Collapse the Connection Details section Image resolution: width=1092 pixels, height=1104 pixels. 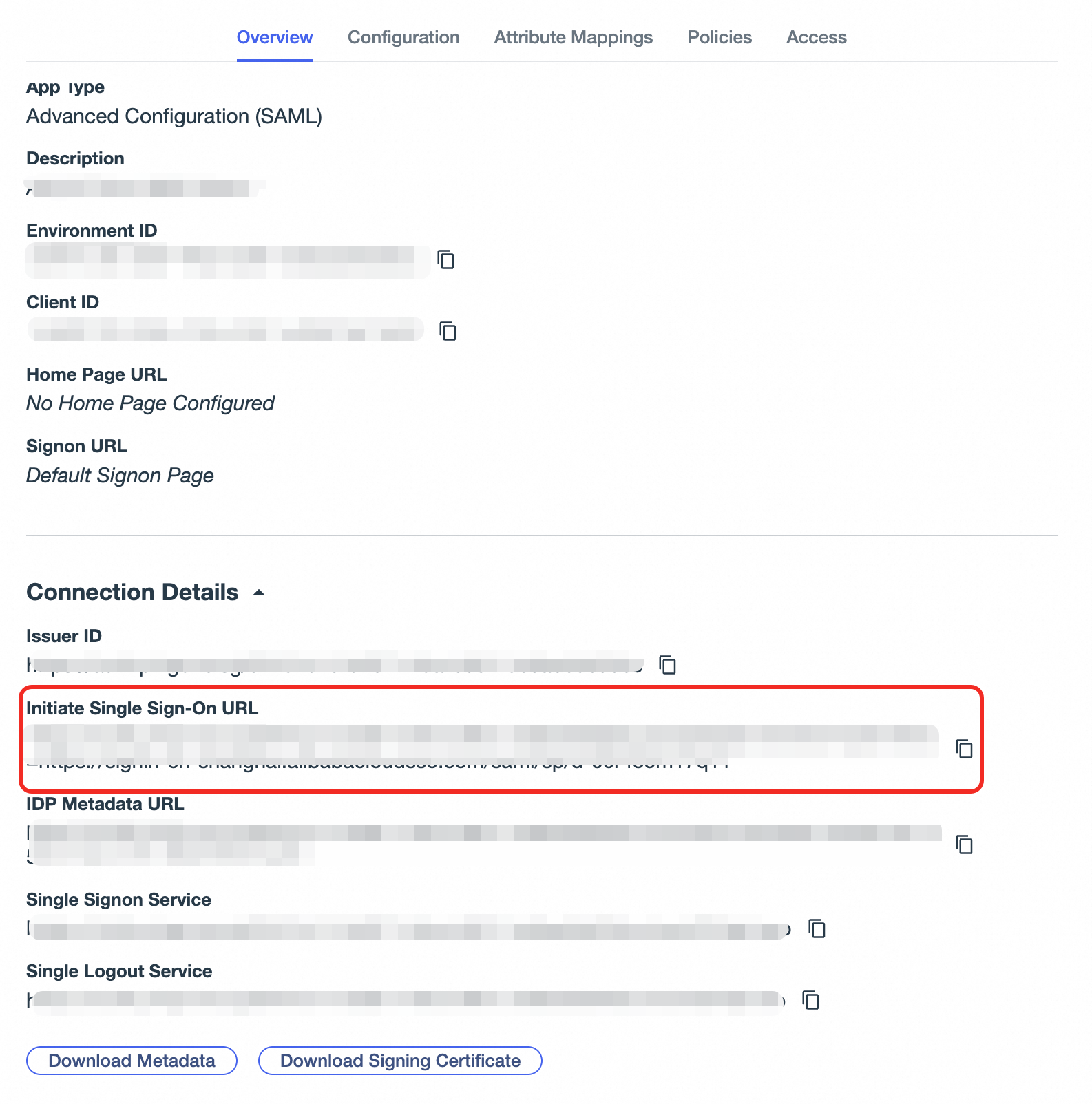point(259,592)
